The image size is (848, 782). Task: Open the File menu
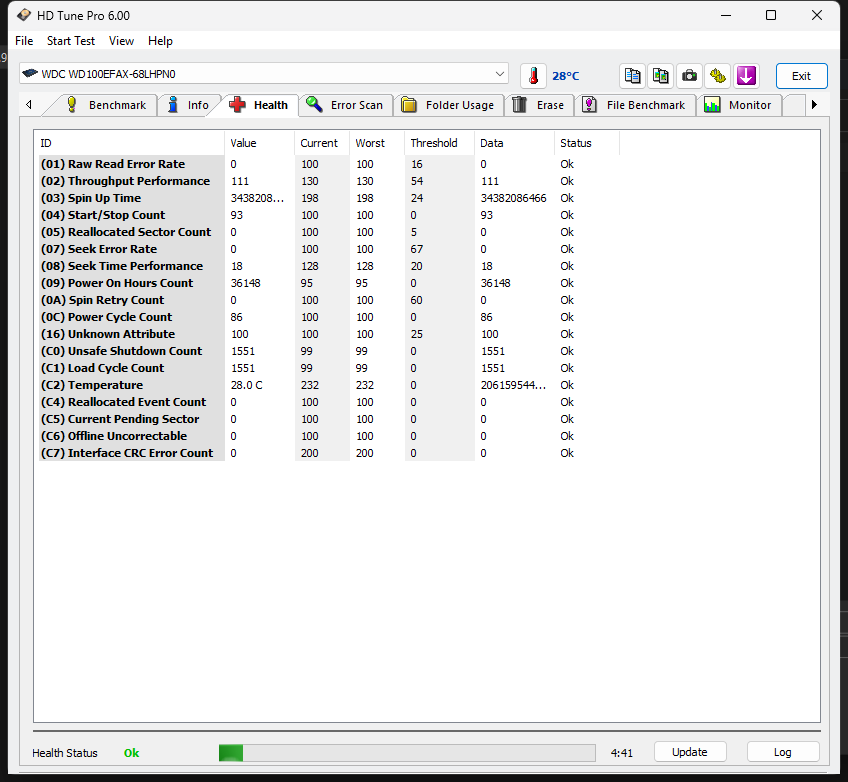[x=24, y=41]
